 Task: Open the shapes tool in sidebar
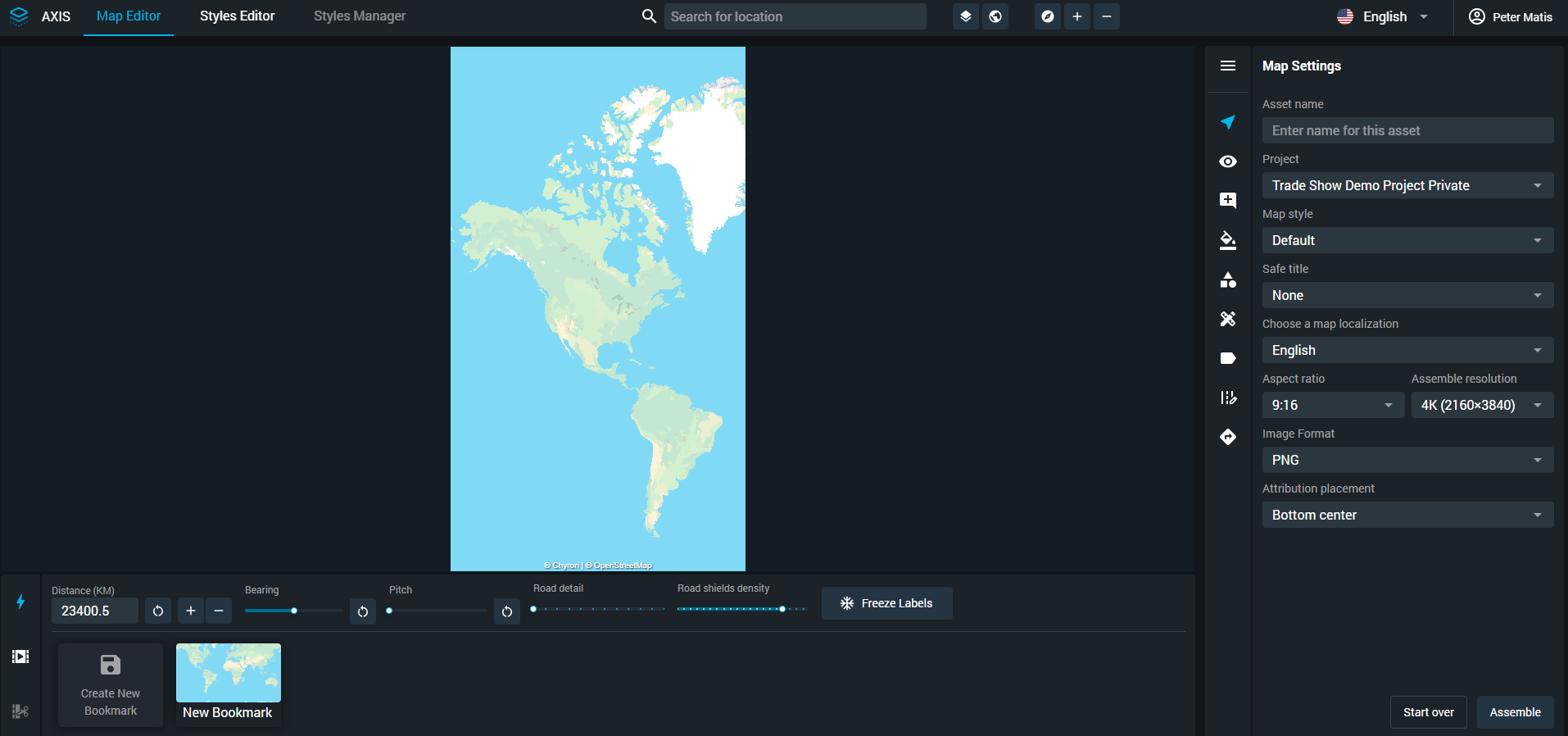click(1227, 280)
